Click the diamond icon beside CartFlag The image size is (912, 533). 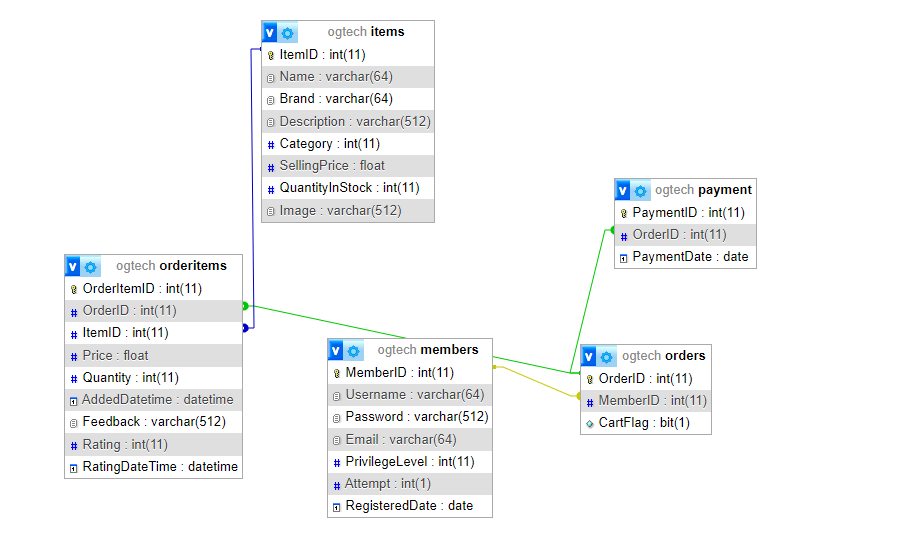pyautogui.click(x=590, y=424)
